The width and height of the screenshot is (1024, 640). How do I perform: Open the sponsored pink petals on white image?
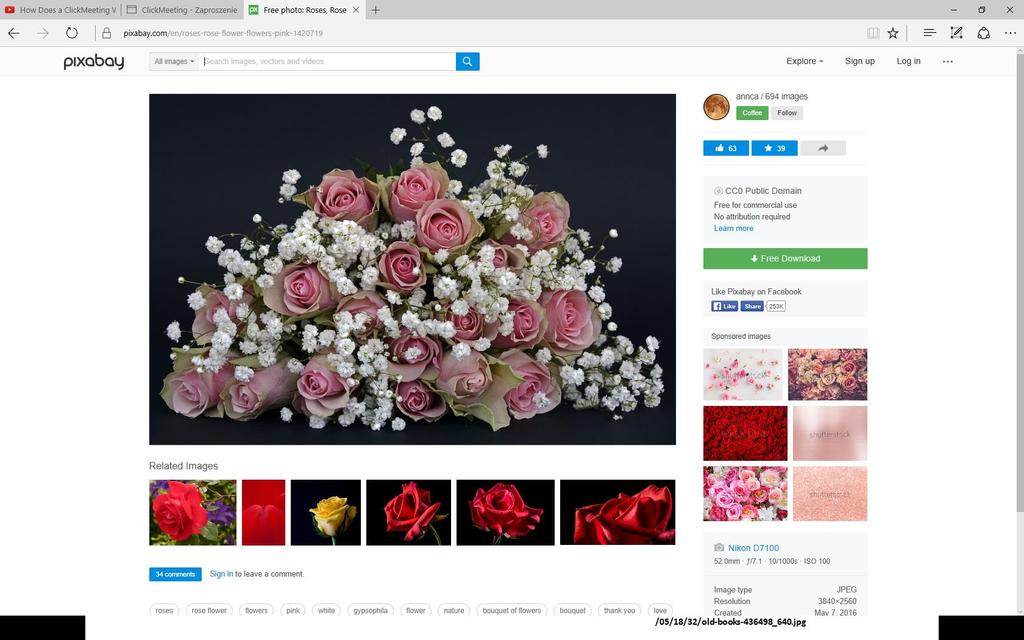tap(743, 374)
